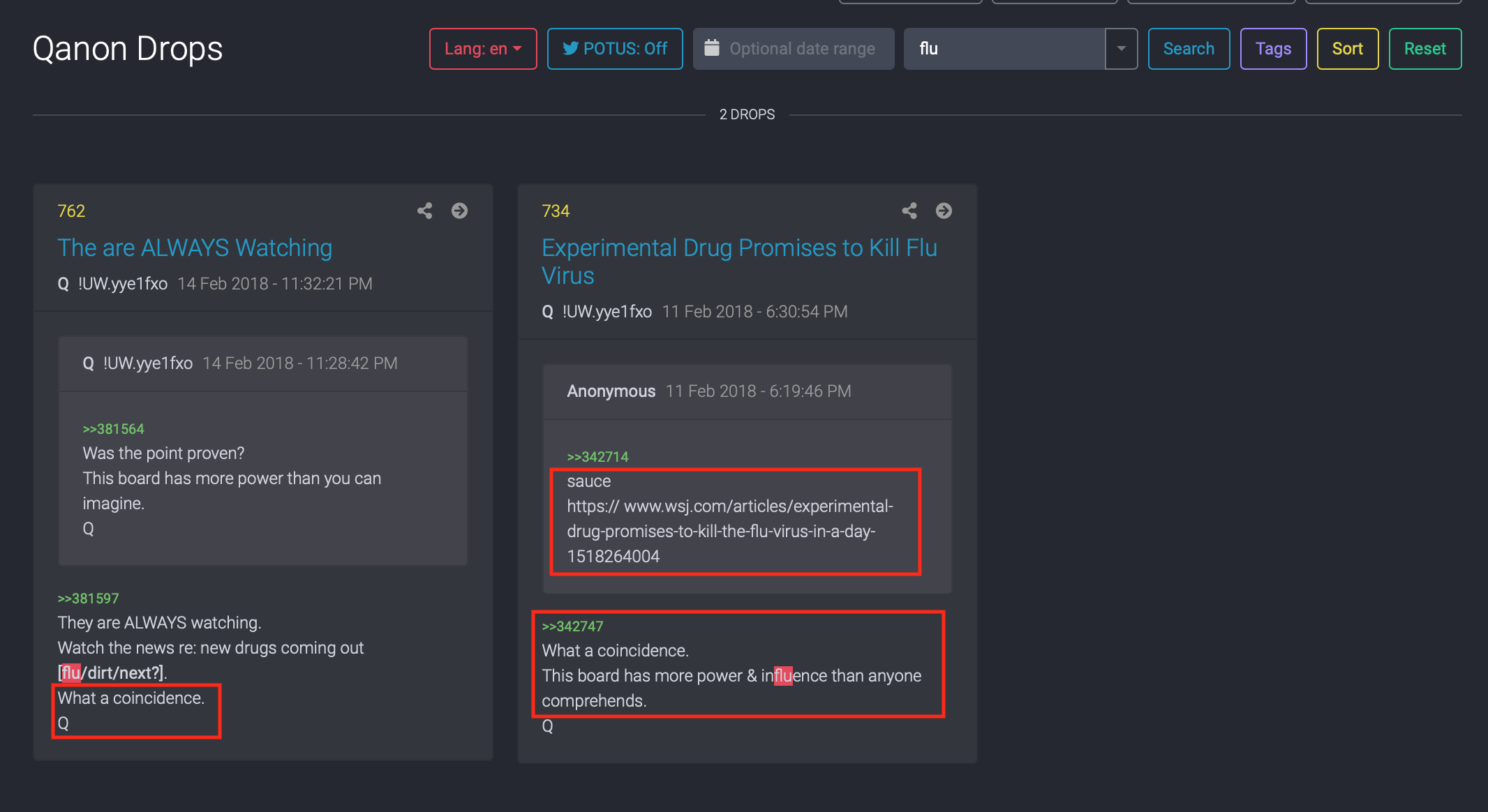This screenshot has width=1488, height=812.
Task: Click reply reference >>381564
Action: pos(113,428)
